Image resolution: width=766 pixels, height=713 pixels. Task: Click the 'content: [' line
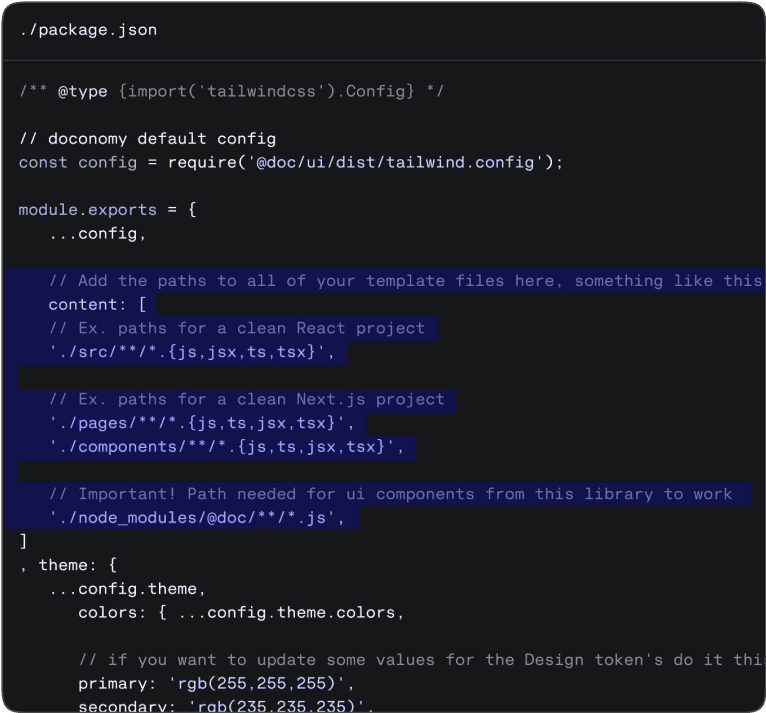click(x=97, y=305)
